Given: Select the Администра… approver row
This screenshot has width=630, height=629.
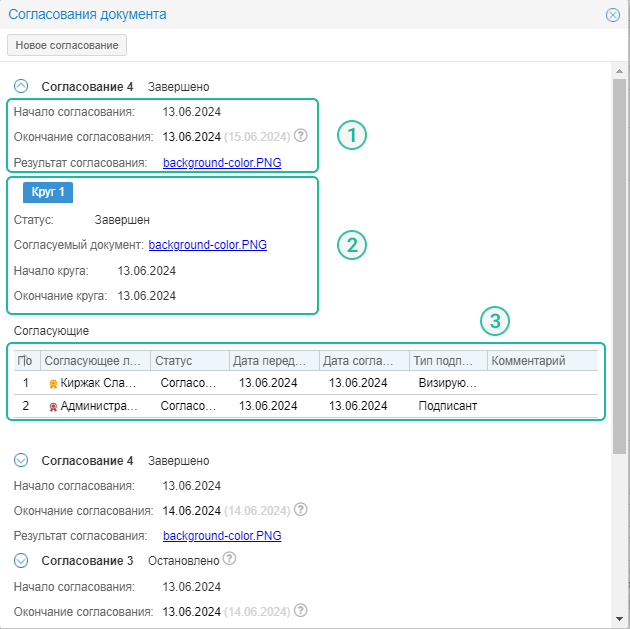Looking at the screenshot, I should pos(306,406).
